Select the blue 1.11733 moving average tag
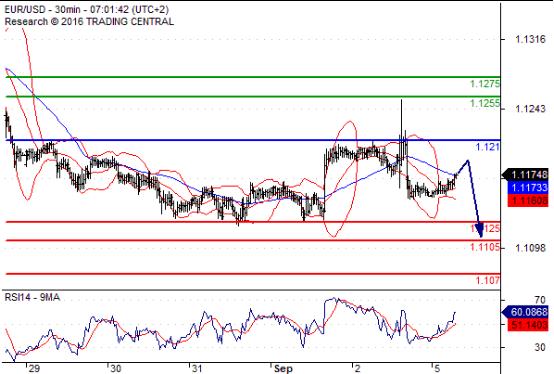 (x=528, y=188)
